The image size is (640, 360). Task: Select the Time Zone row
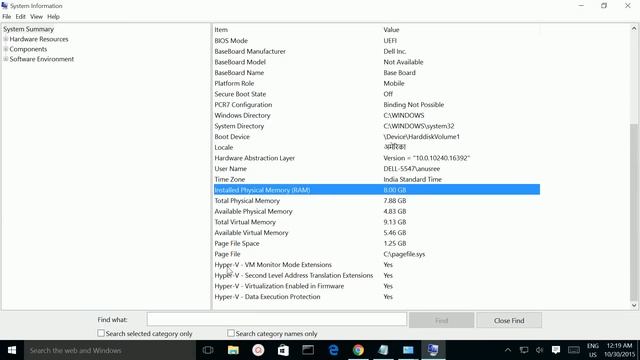click(x=377, y=179)
